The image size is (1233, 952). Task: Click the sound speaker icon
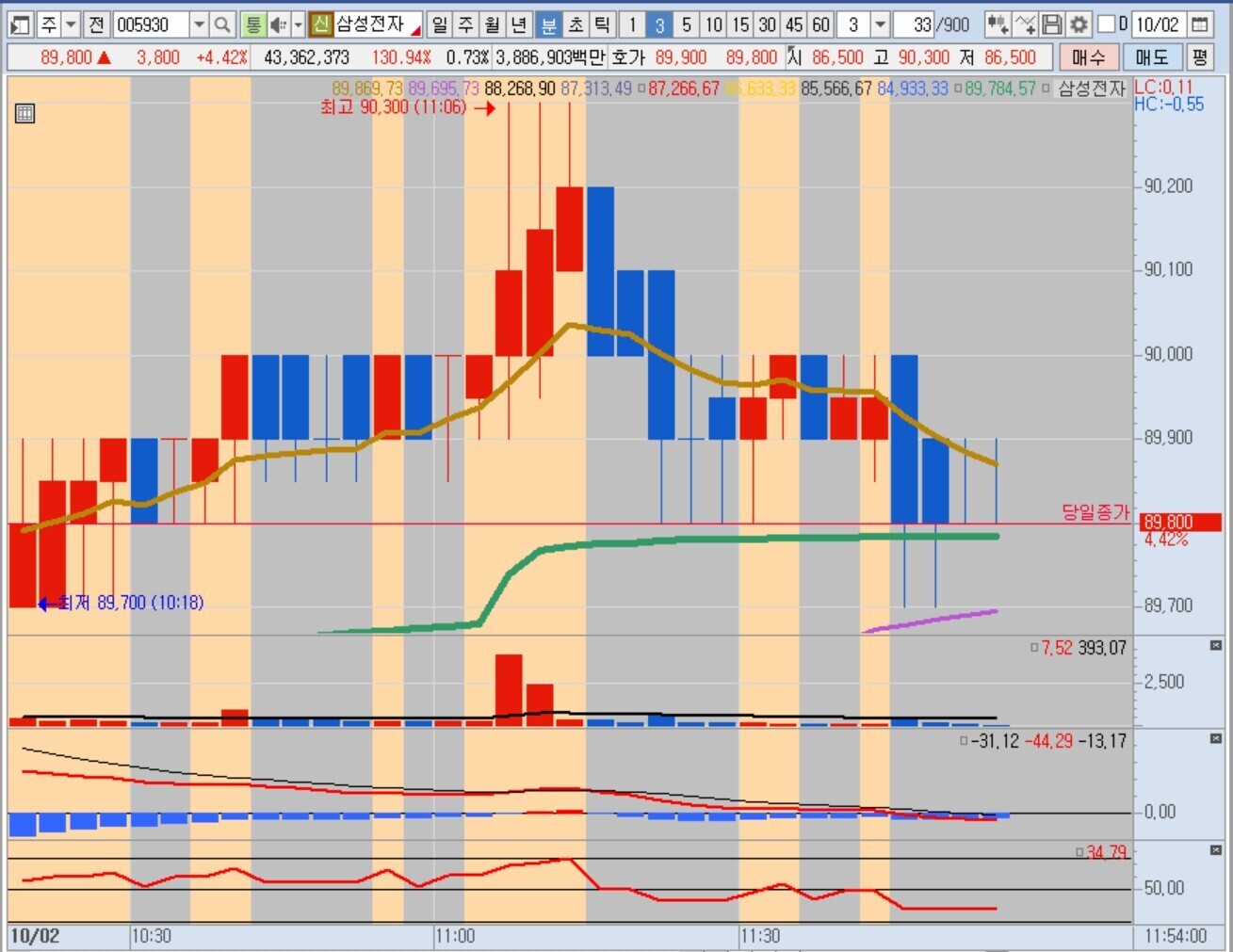coord(279,24)
